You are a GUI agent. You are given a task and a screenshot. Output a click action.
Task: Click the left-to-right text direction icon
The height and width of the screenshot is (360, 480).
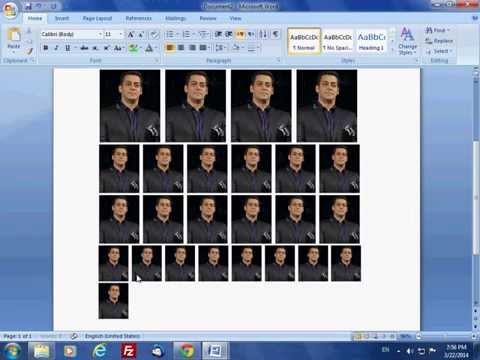pyautogui.click(x=240, y=34)
